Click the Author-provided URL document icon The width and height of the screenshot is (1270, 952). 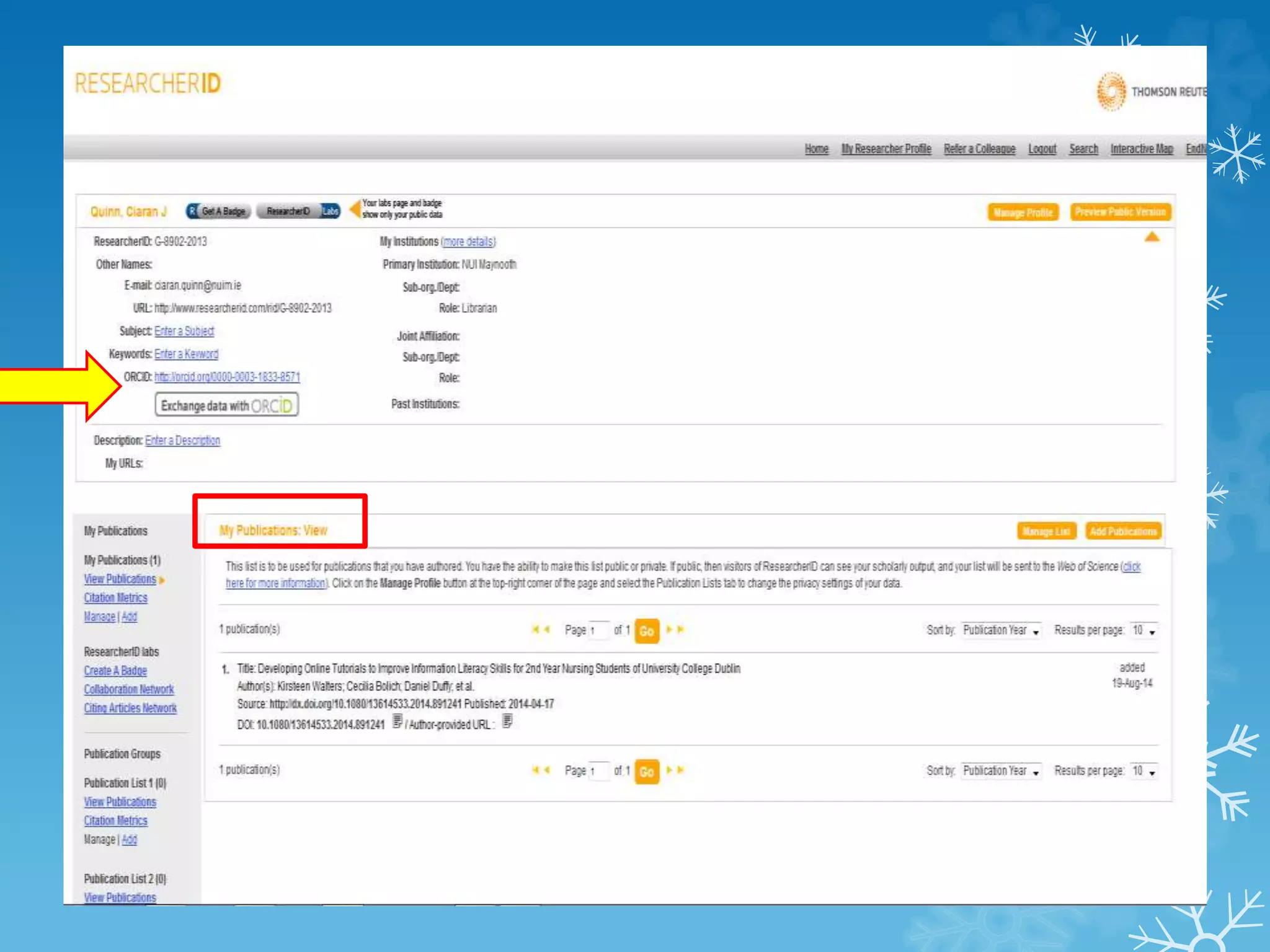coord(507,721)
